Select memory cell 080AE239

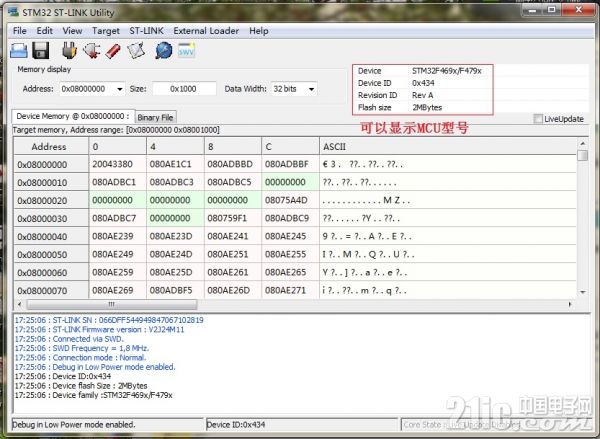tap(117, 236)
